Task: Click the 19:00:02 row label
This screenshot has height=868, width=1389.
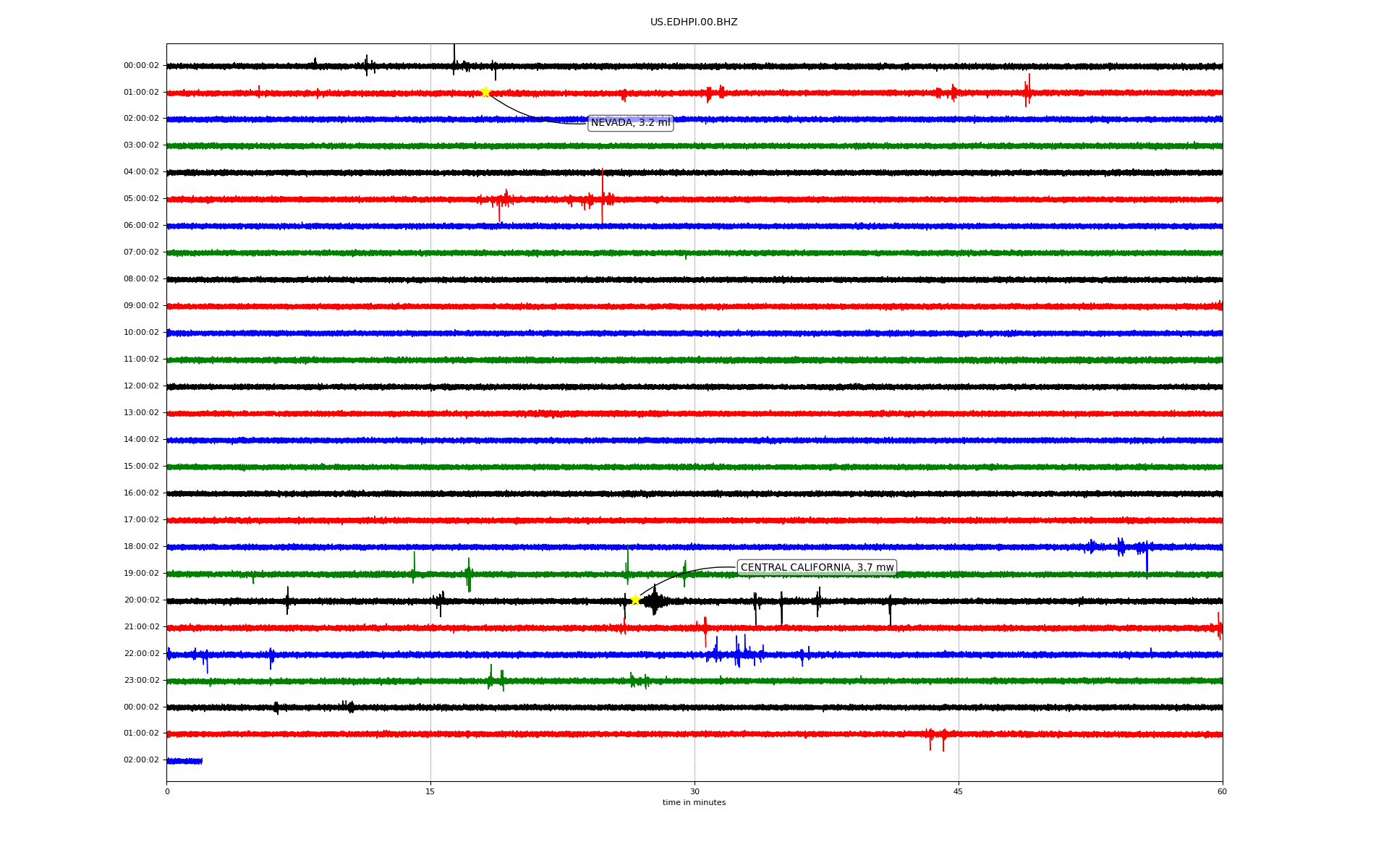Action: click(x=141, y=574)
